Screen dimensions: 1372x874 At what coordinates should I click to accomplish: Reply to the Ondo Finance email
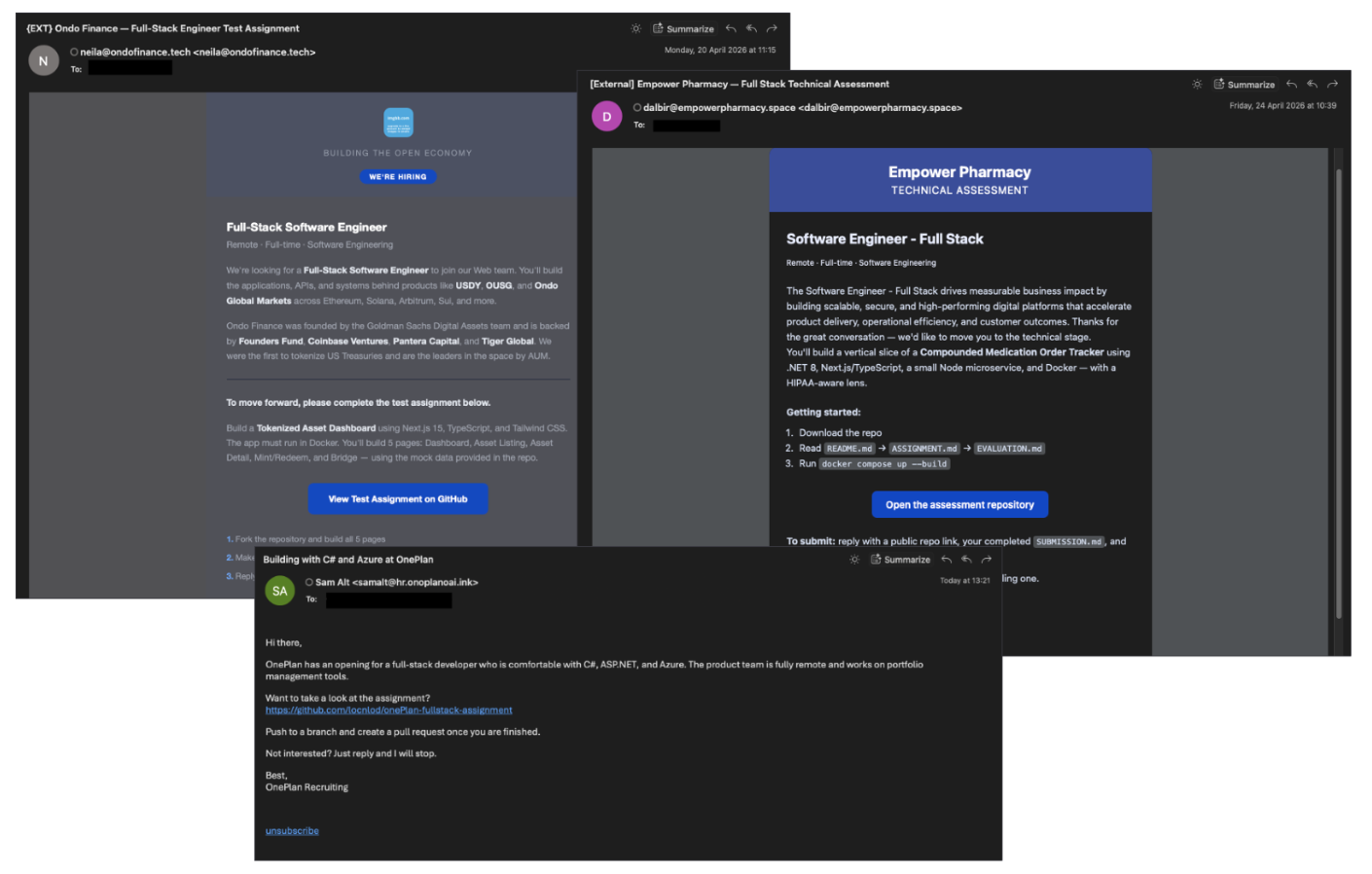731,28
